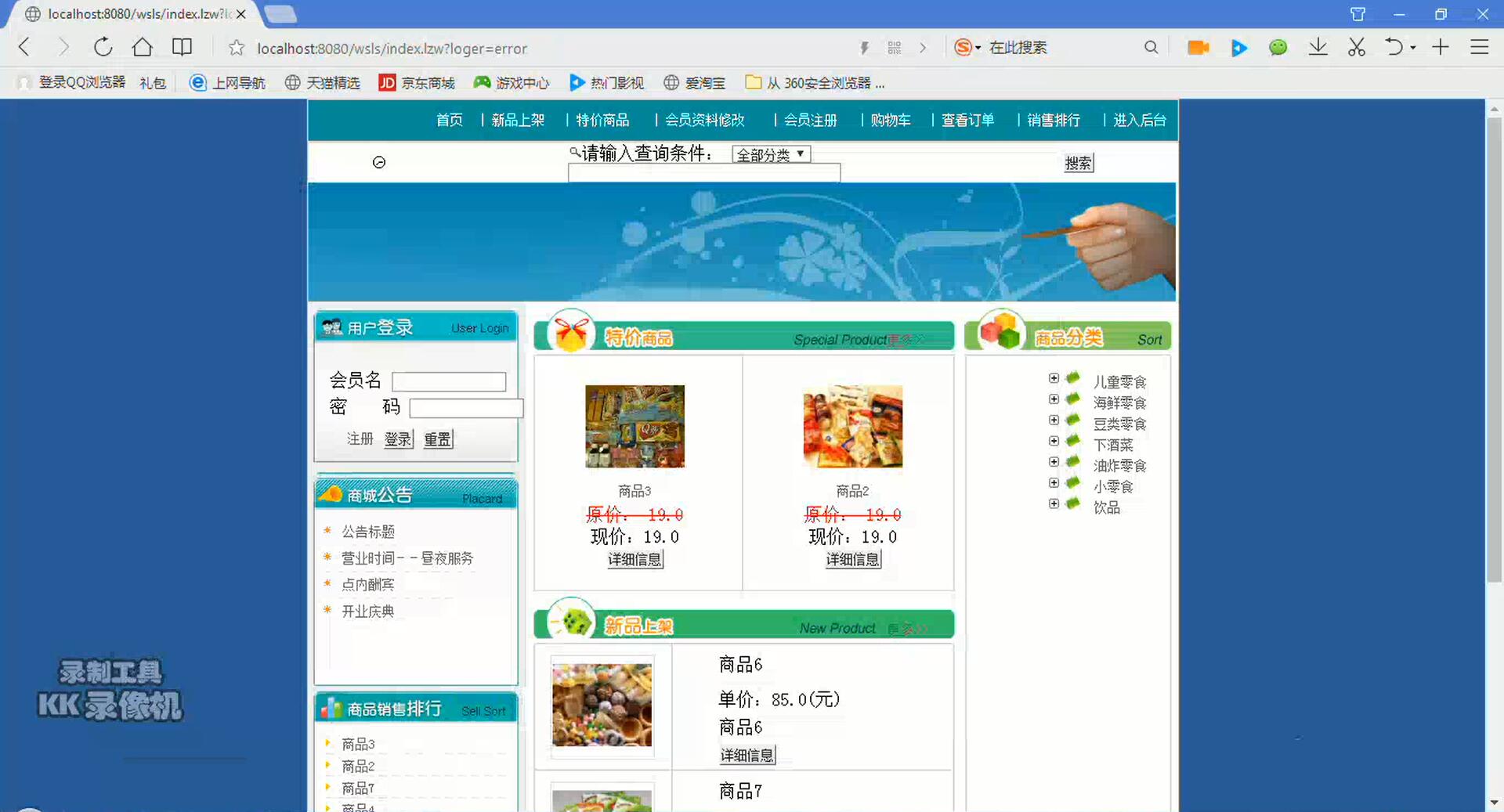Expand the 儿童零食 category
1504x812 pixels.
pos(1054,378)
